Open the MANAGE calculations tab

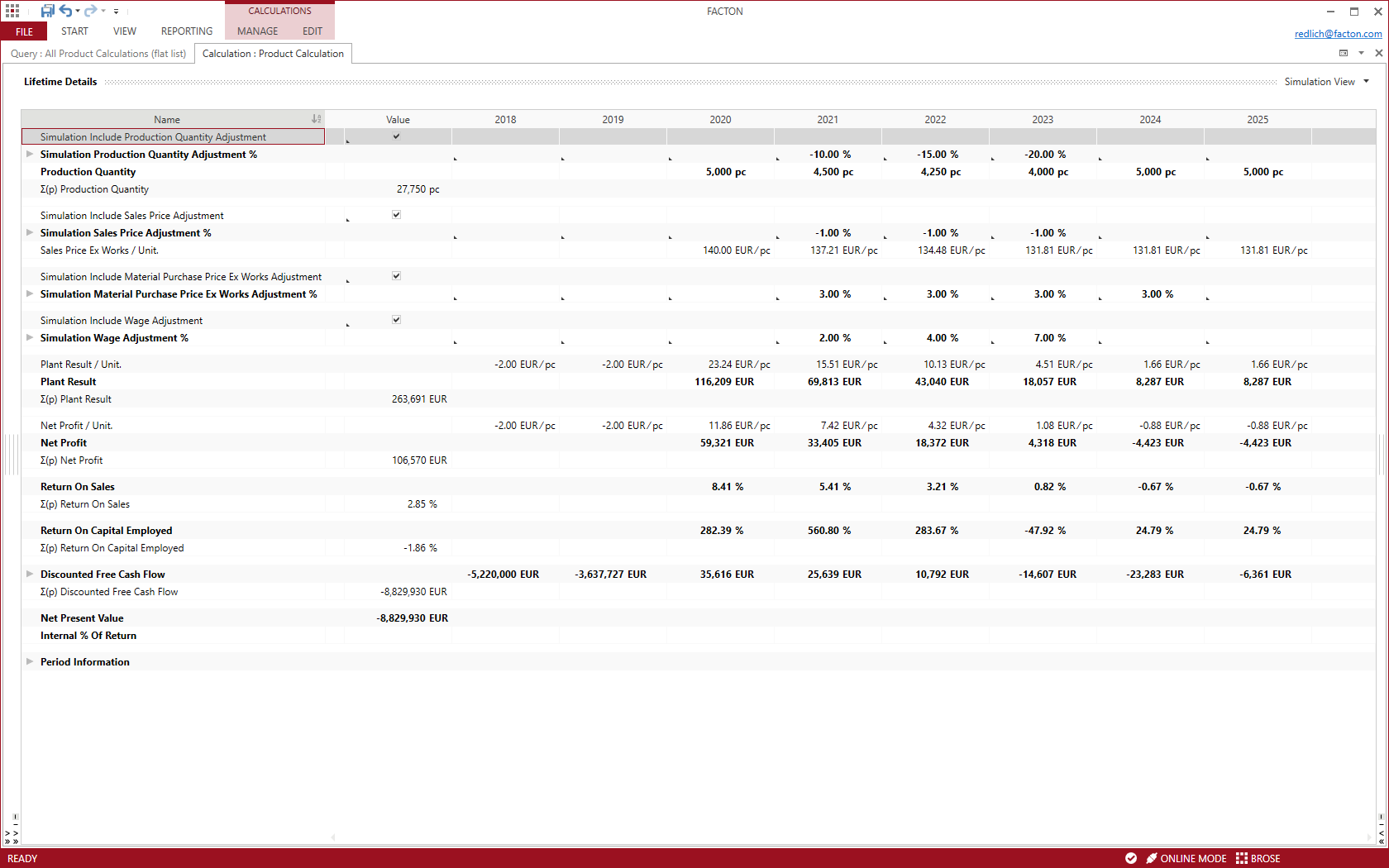coord(258,31)
